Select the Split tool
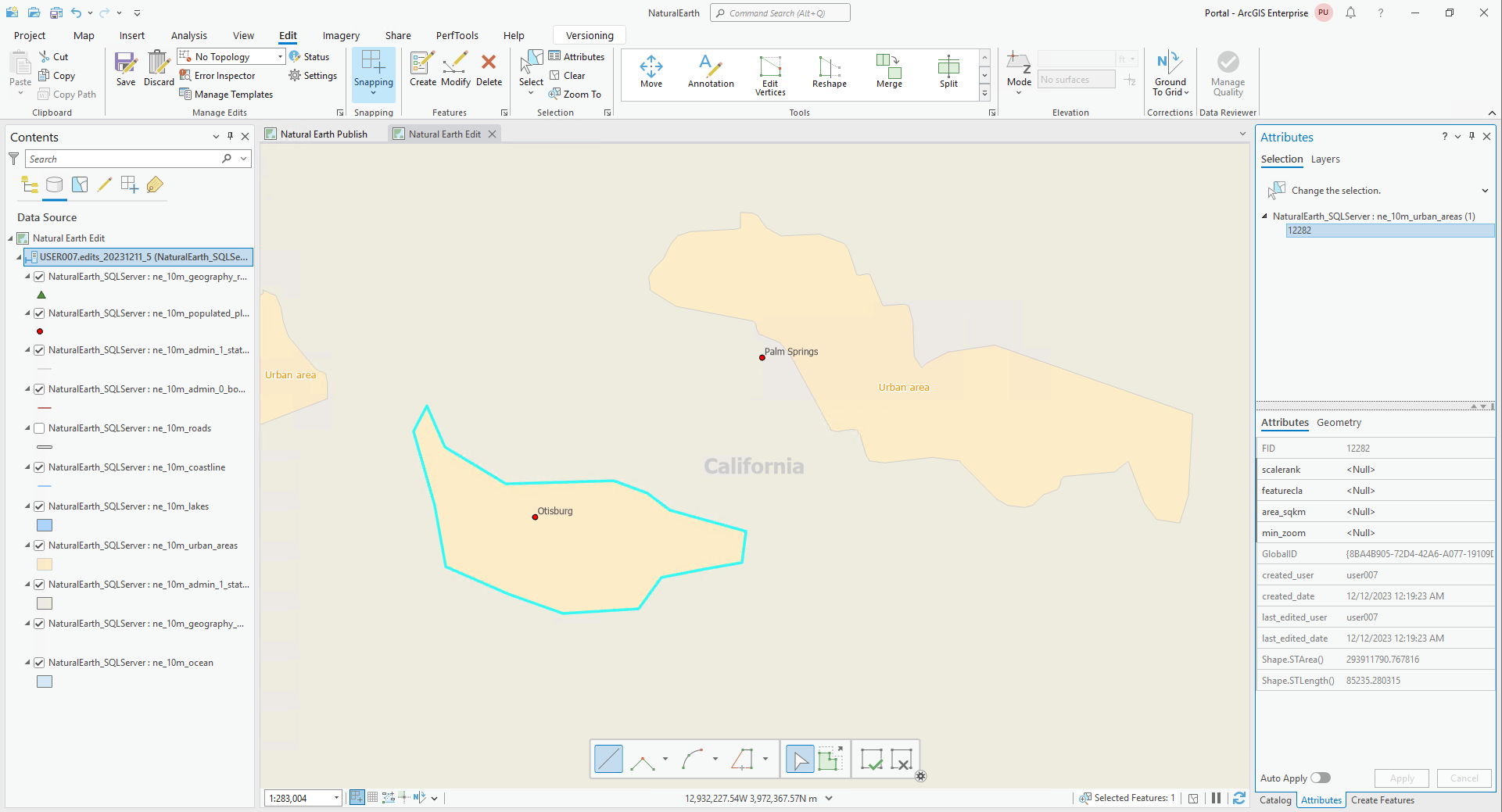 click(948, 72)
